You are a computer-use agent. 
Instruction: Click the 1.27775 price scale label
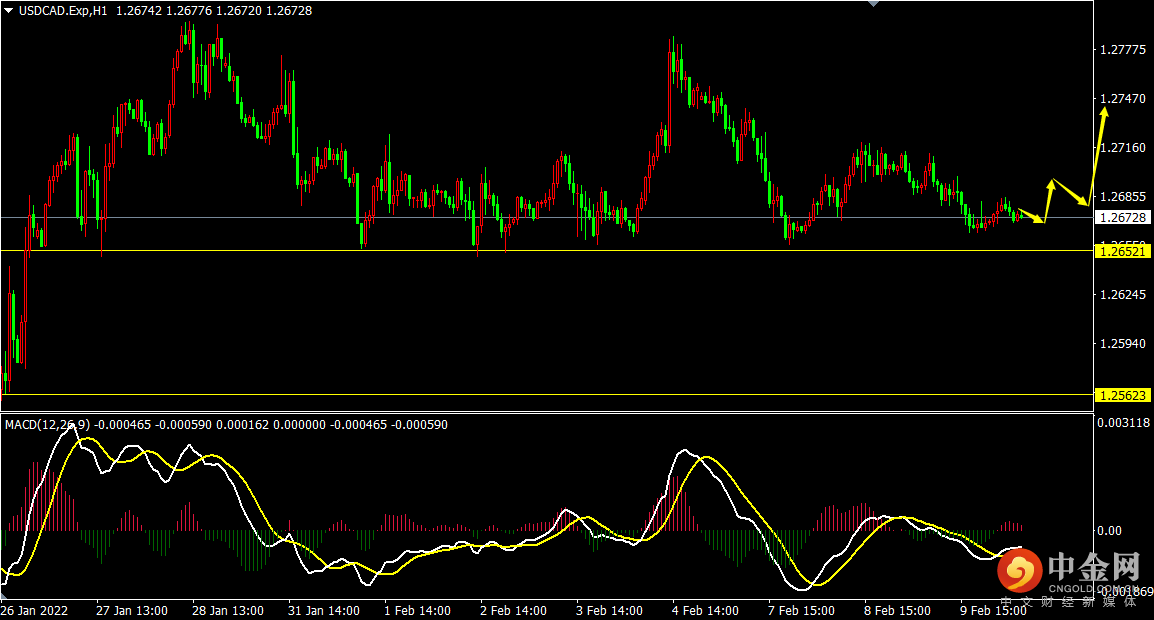tap(1122, 49)
